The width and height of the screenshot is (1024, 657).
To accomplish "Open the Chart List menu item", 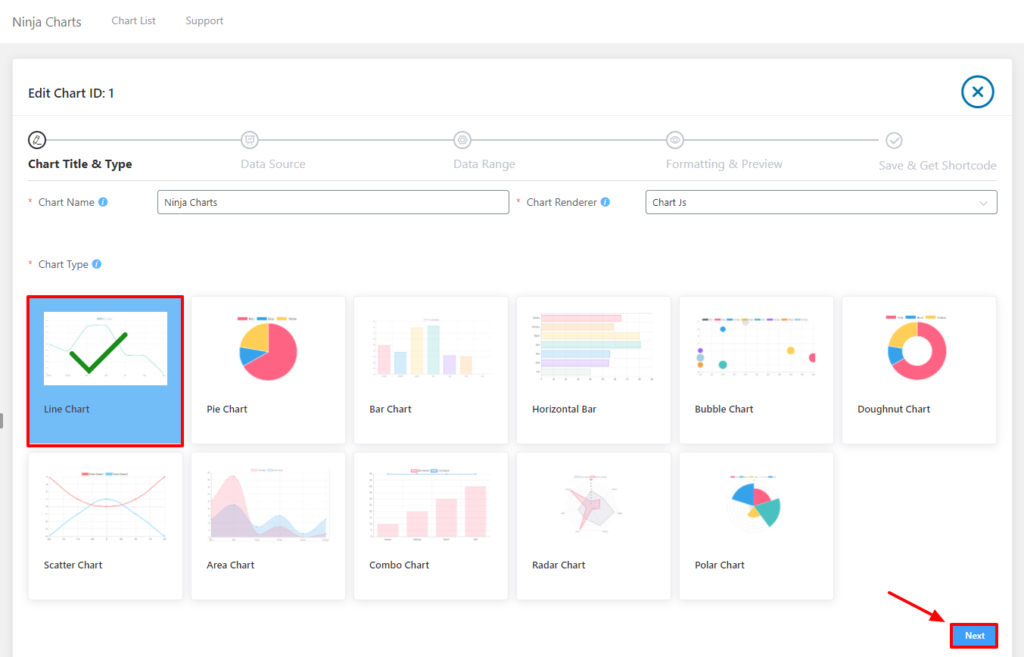I will 133,21.
